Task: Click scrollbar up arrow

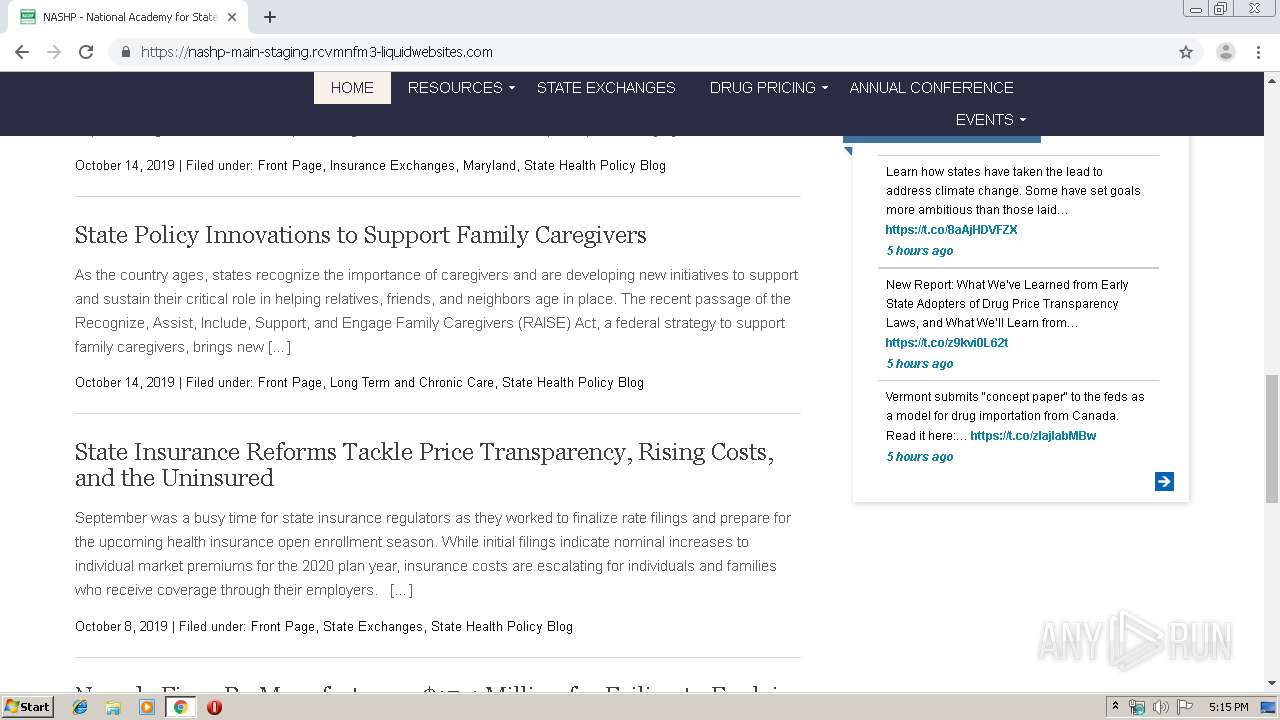Action: (1271, 80)
